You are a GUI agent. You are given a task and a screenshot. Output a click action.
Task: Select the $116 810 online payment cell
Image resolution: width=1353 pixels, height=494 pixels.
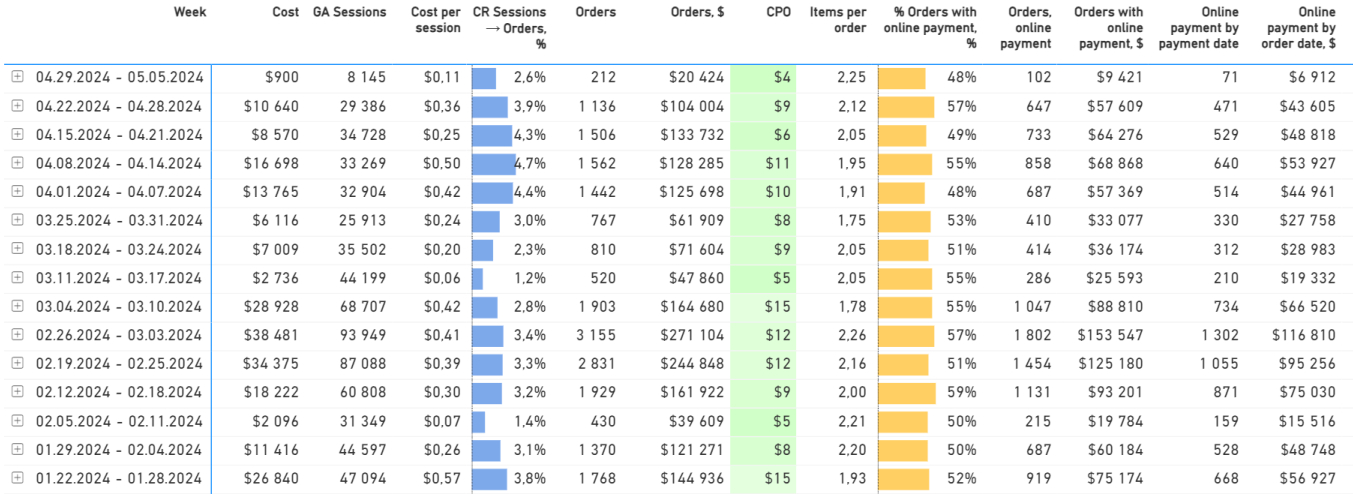(x=1304, y=335)
